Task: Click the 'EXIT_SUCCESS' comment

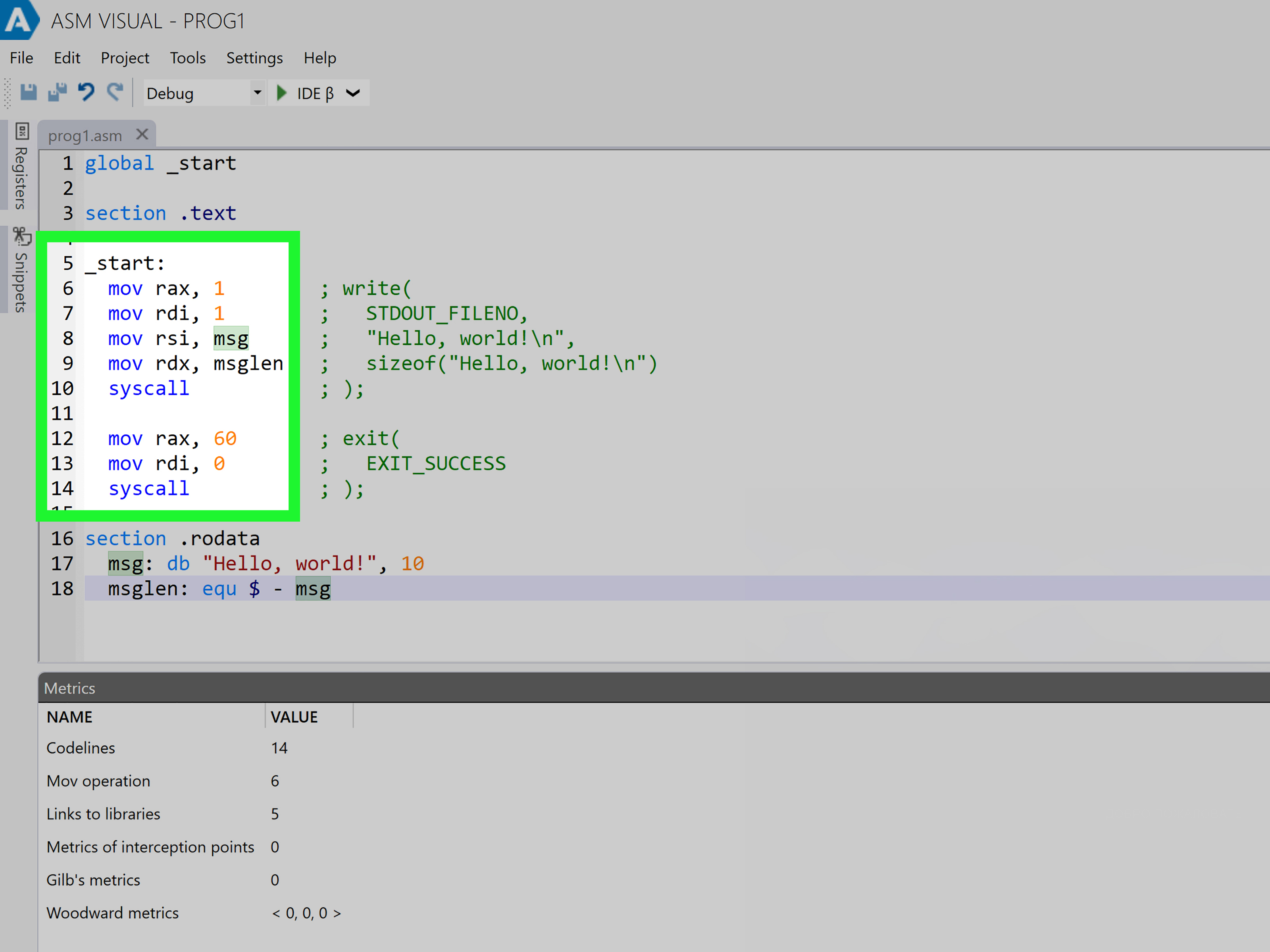Action: (436, 464)
